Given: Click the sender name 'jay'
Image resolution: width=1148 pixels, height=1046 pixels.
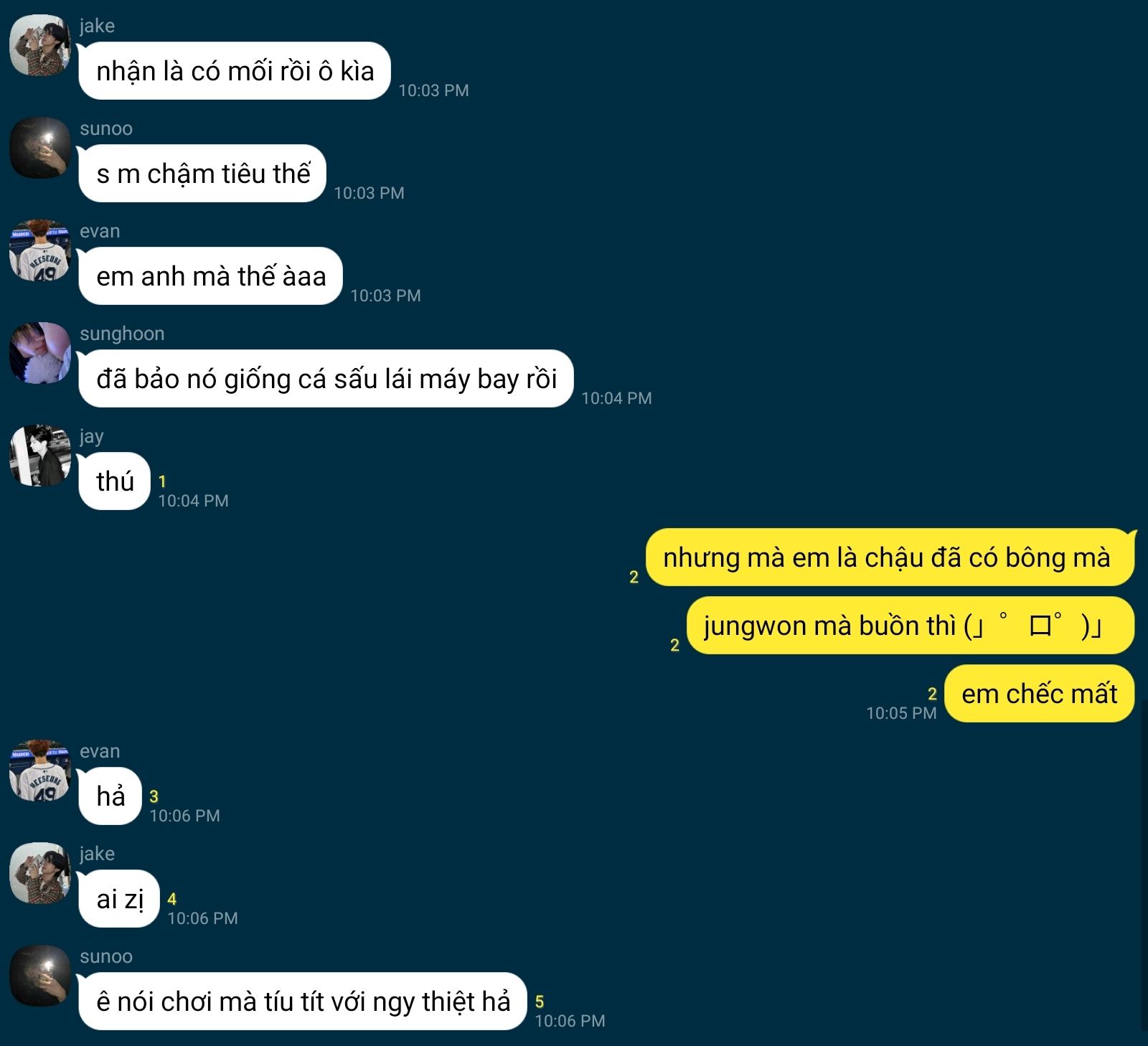Looking at the screenshot, I should (91, 437).
